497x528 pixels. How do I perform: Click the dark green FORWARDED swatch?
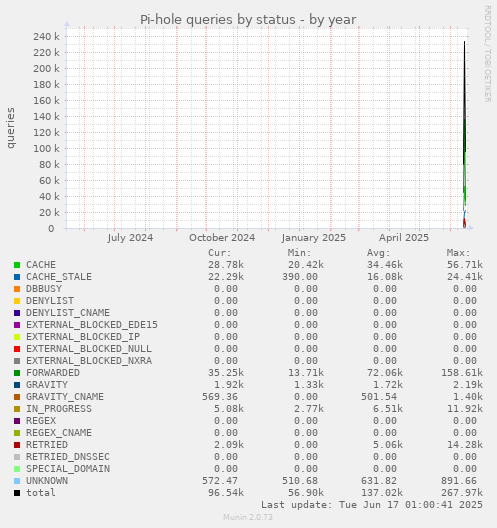coord(17,373)
